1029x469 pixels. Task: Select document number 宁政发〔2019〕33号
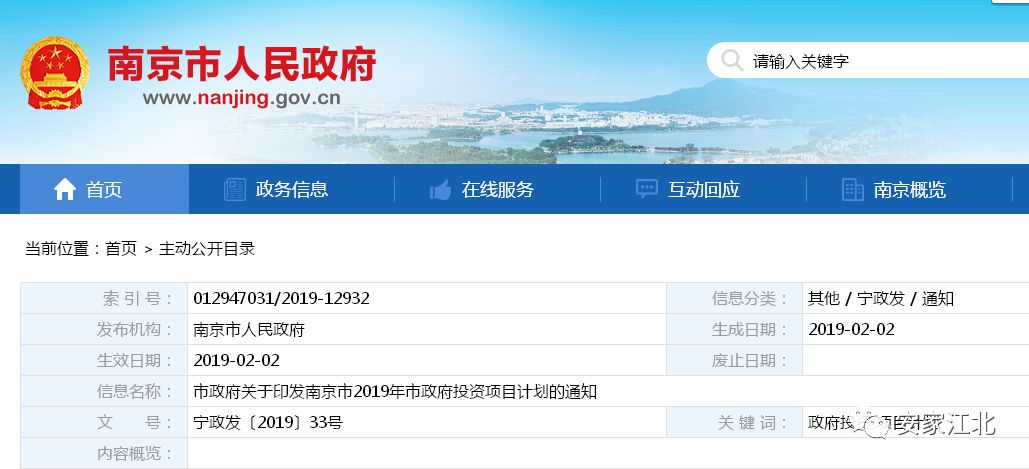pos(268,422)
